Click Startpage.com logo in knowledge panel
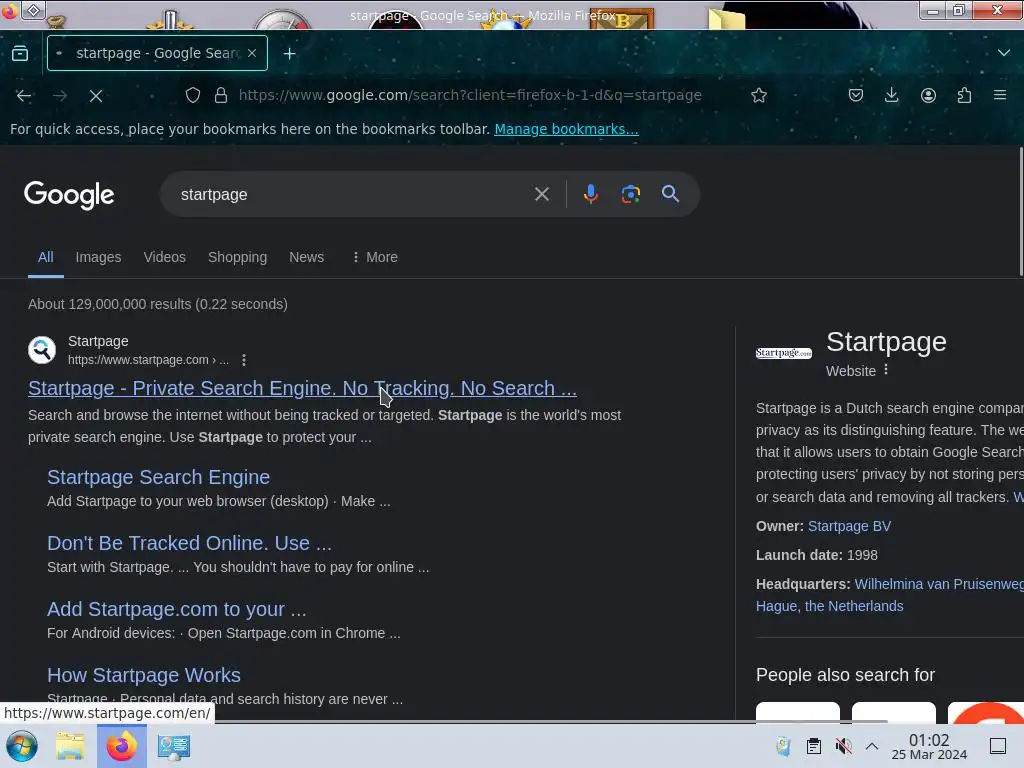The width and height of the screenshot is (1024, 768). 784,353
